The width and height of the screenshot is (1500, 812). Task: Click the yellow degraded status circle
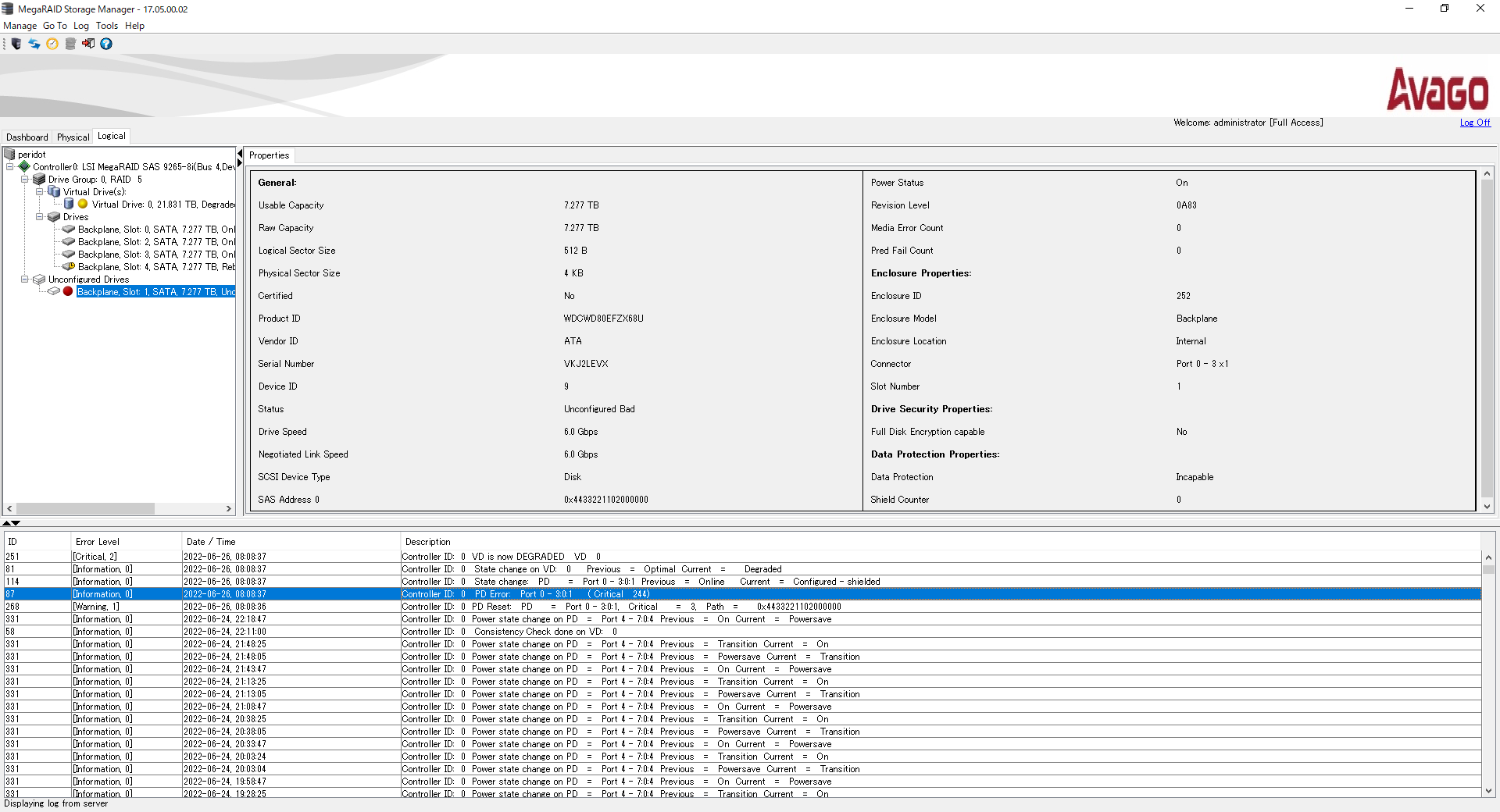(x=83, y=204)
